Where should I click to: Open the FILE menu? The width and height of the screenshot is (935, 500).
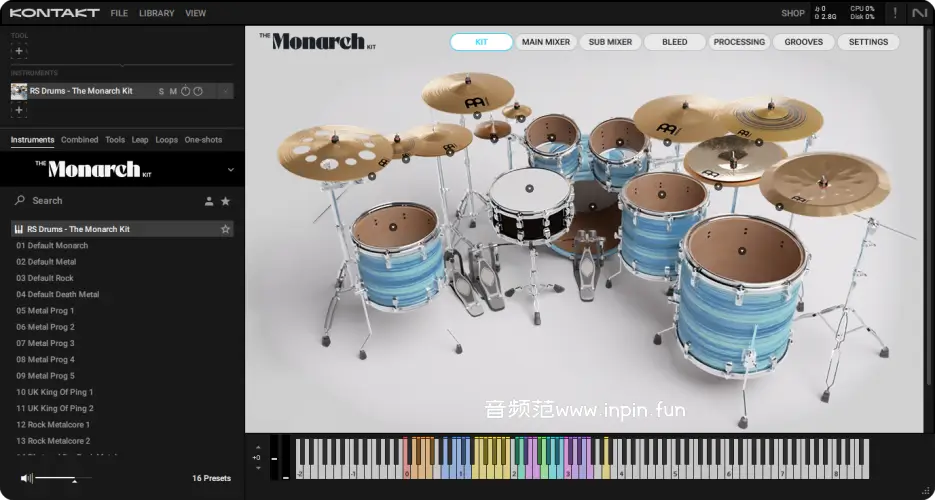point(119,13)
